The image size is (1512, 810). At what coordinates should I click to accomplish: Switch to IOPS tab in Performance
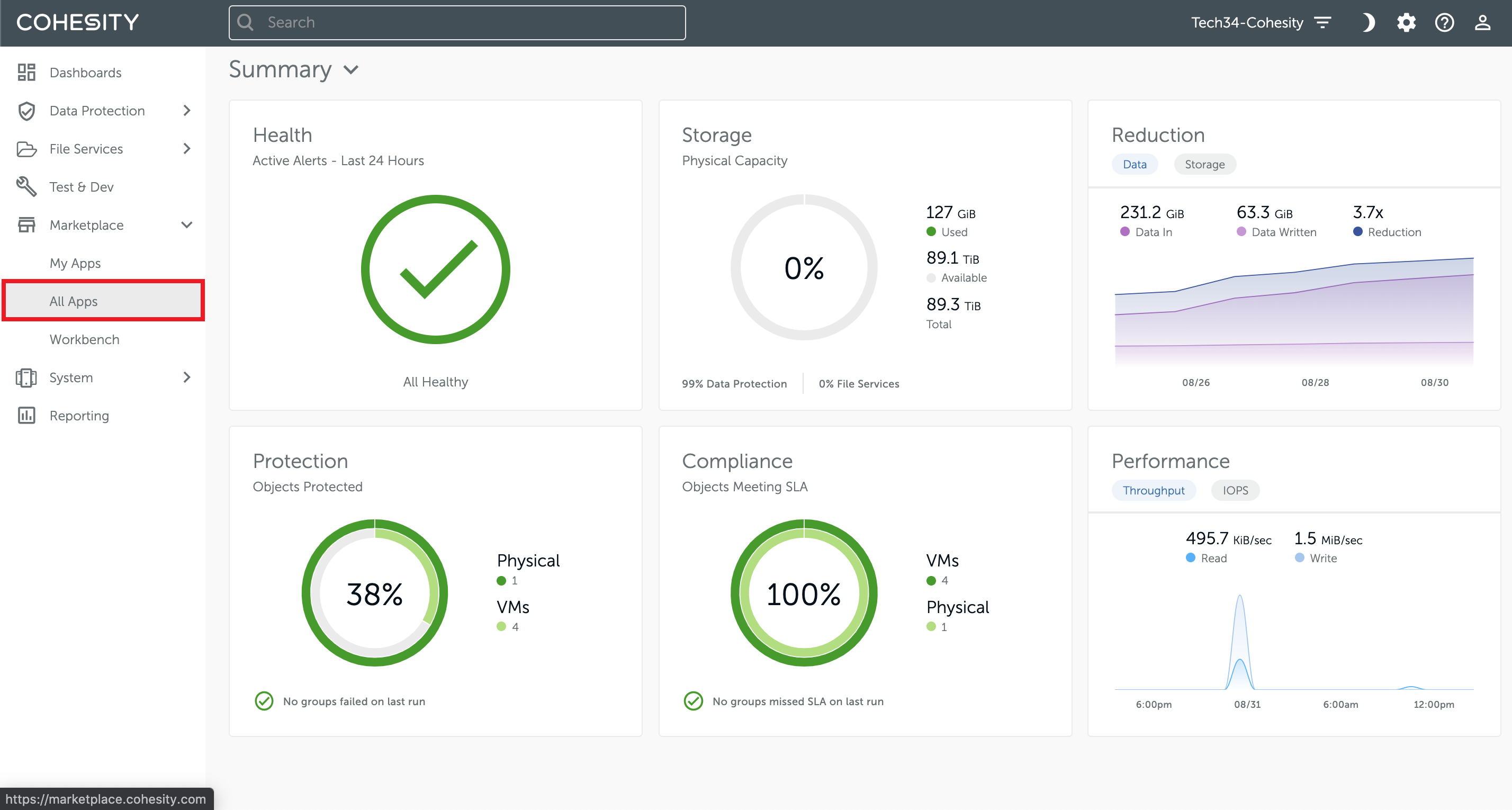click(x=1235, y=490)
